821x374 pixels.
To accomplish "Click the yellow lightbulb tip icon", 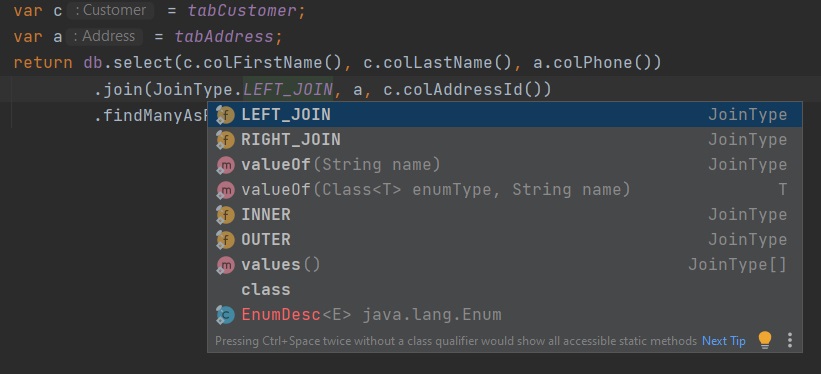I will coord(765,340).
